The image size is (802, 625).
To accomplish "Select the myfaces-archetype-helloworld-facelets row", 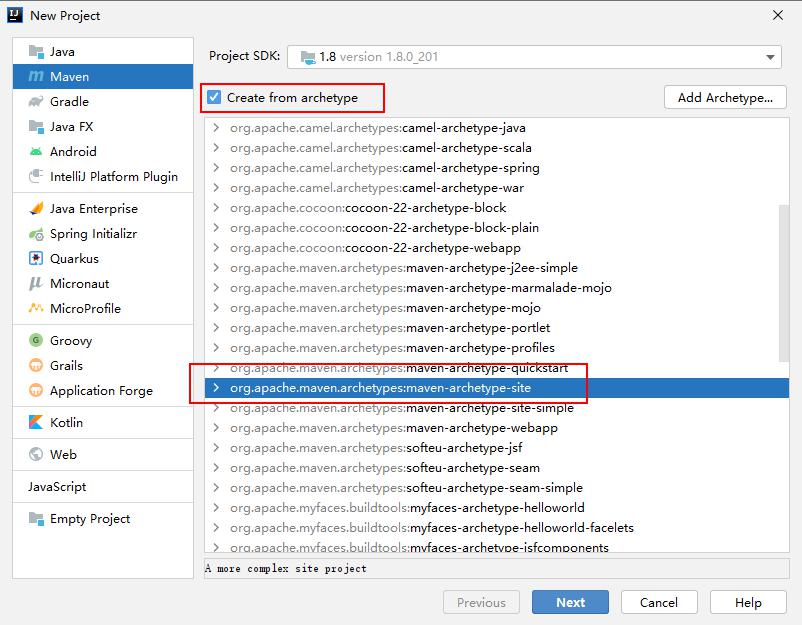I will point(497,527).
